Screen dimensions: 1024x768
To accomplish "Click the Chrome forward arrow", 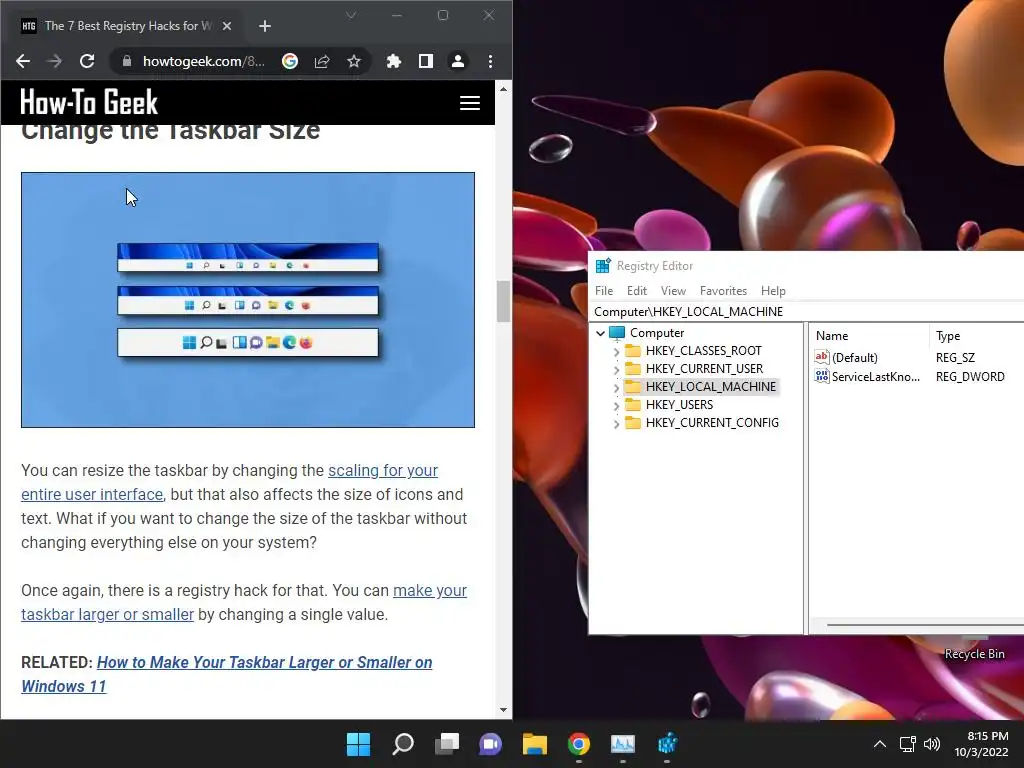I will tap(55, 61).
